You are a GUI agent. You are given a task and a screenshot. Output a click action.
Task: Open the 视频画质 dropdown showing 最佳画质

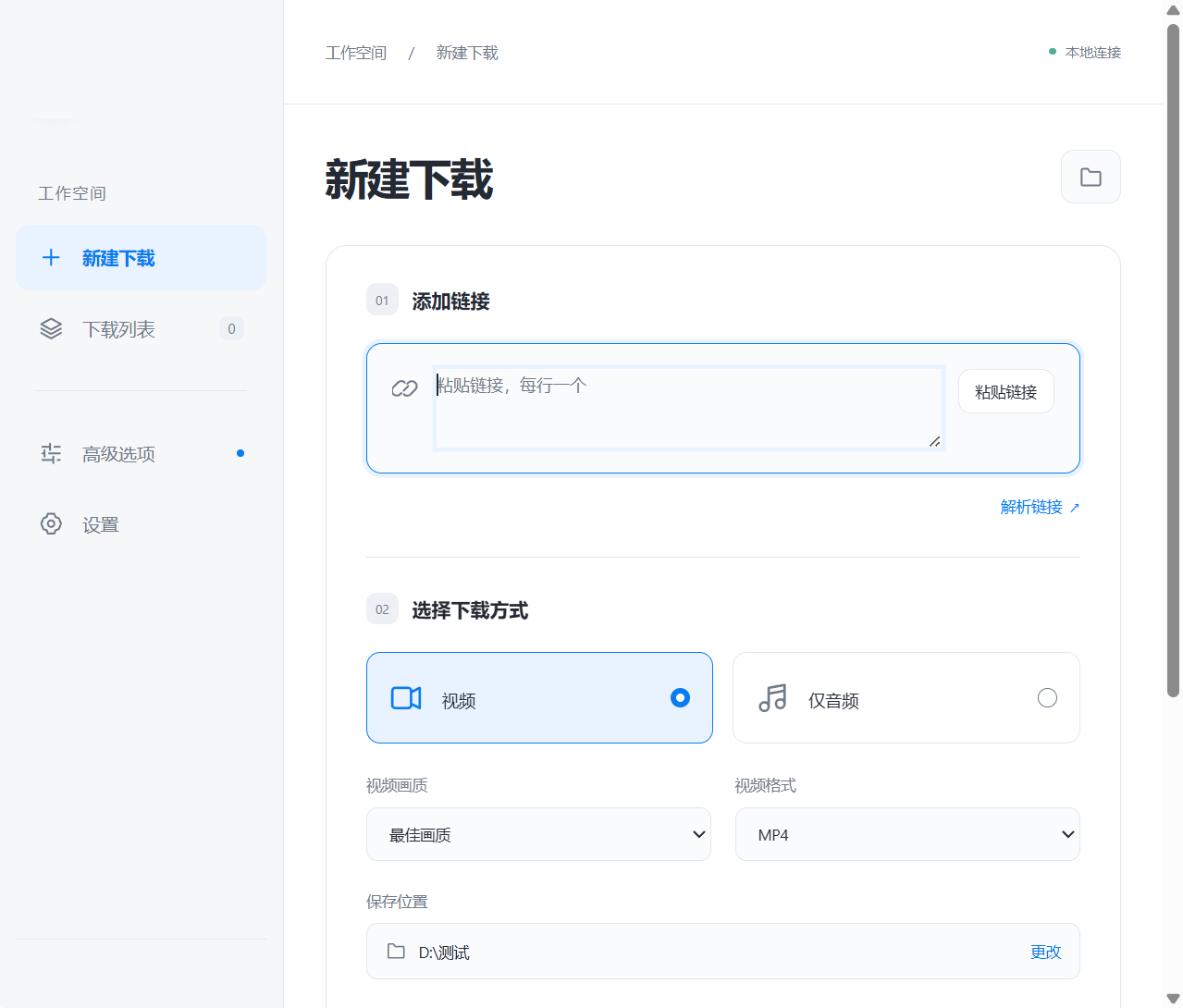(x=538, y=834)
